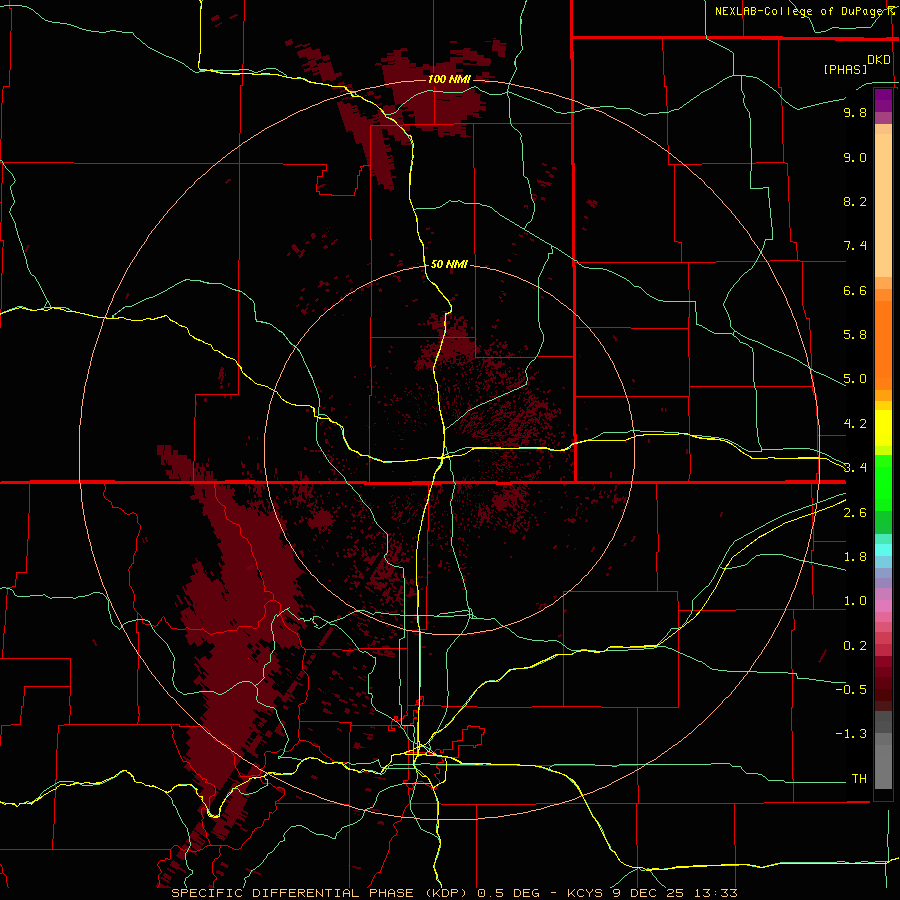Click the [PHAS] units label
The image size is (900, 900).
[x=845, y=69]
